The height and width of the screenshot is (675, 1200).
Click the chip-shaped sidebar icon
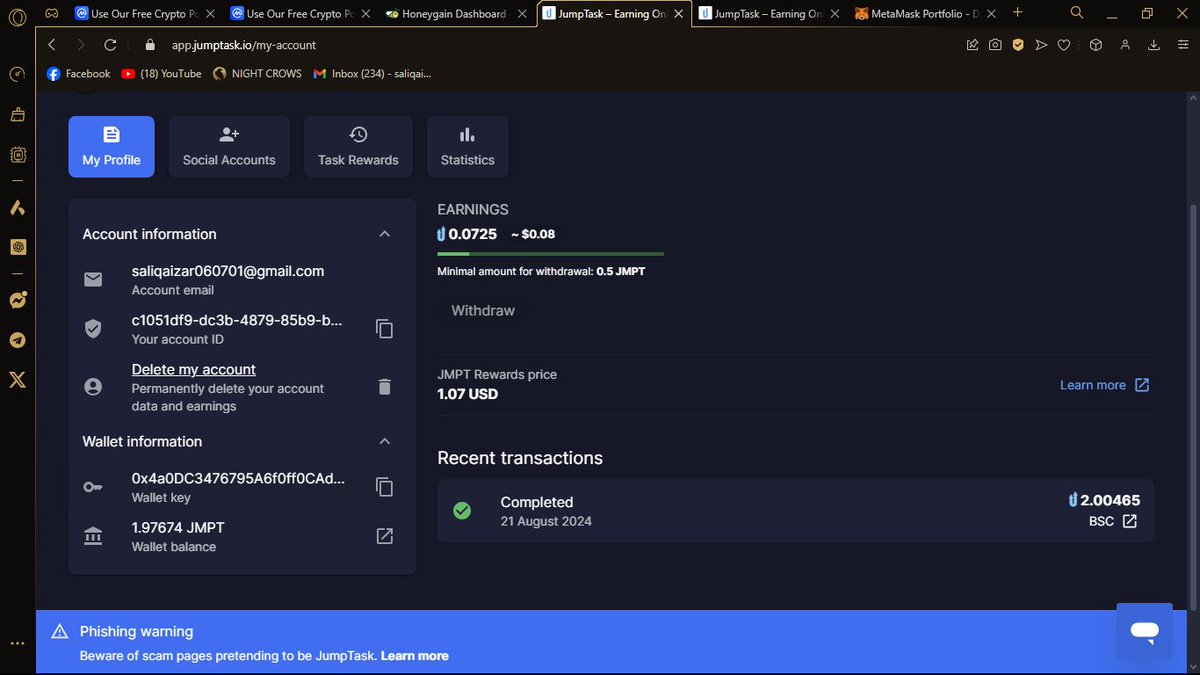pyautogui.click(x=17, y=155)
